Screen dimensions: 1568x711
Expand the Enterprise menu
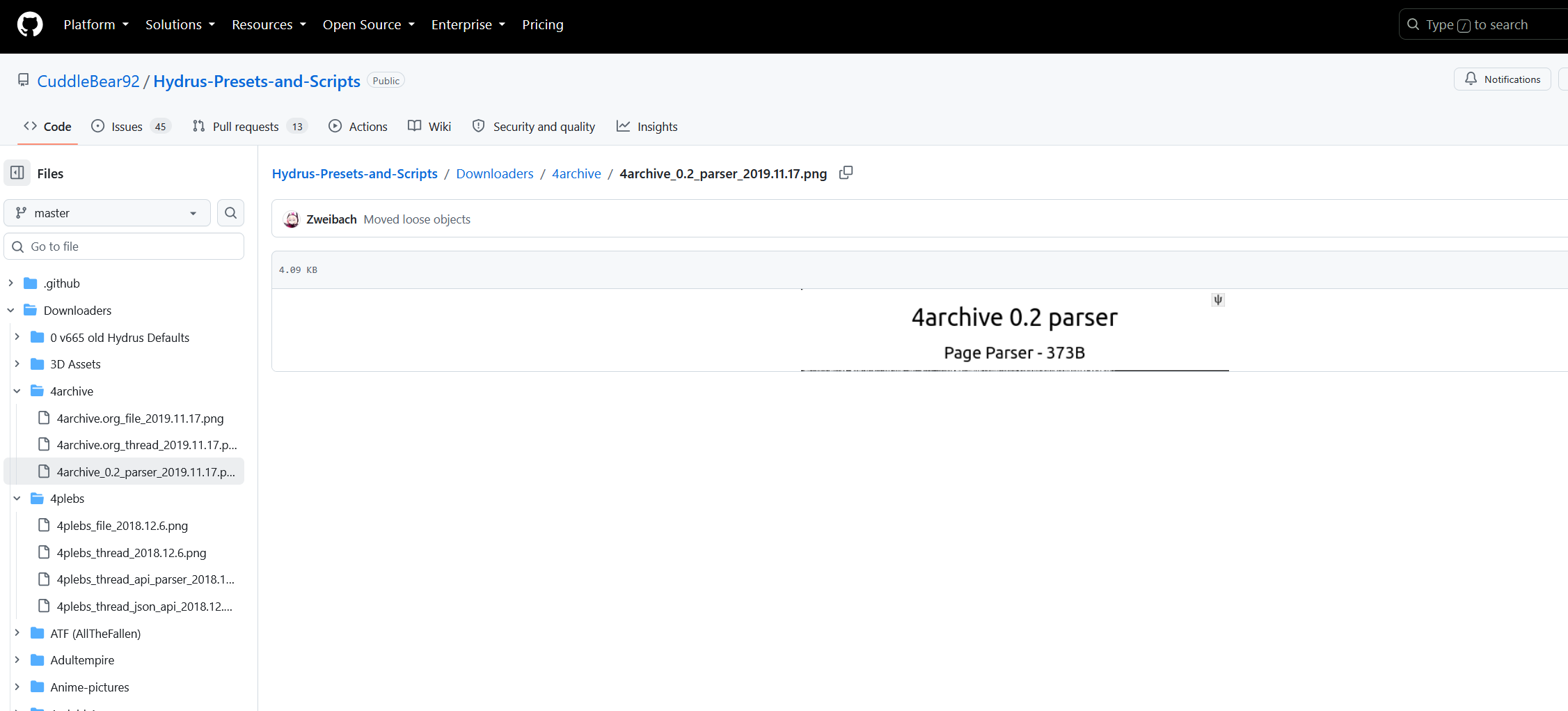pyautogui.click(x=468, y=24)
